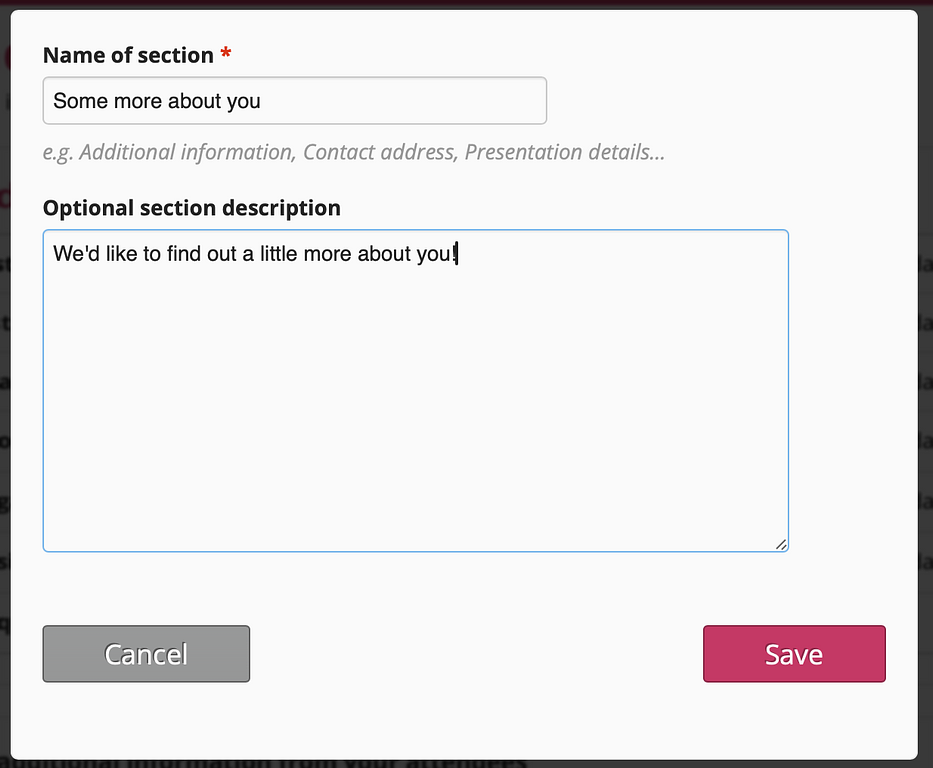
Task: Click "Presentation details..." in the hint text
Action: [564, 152]
